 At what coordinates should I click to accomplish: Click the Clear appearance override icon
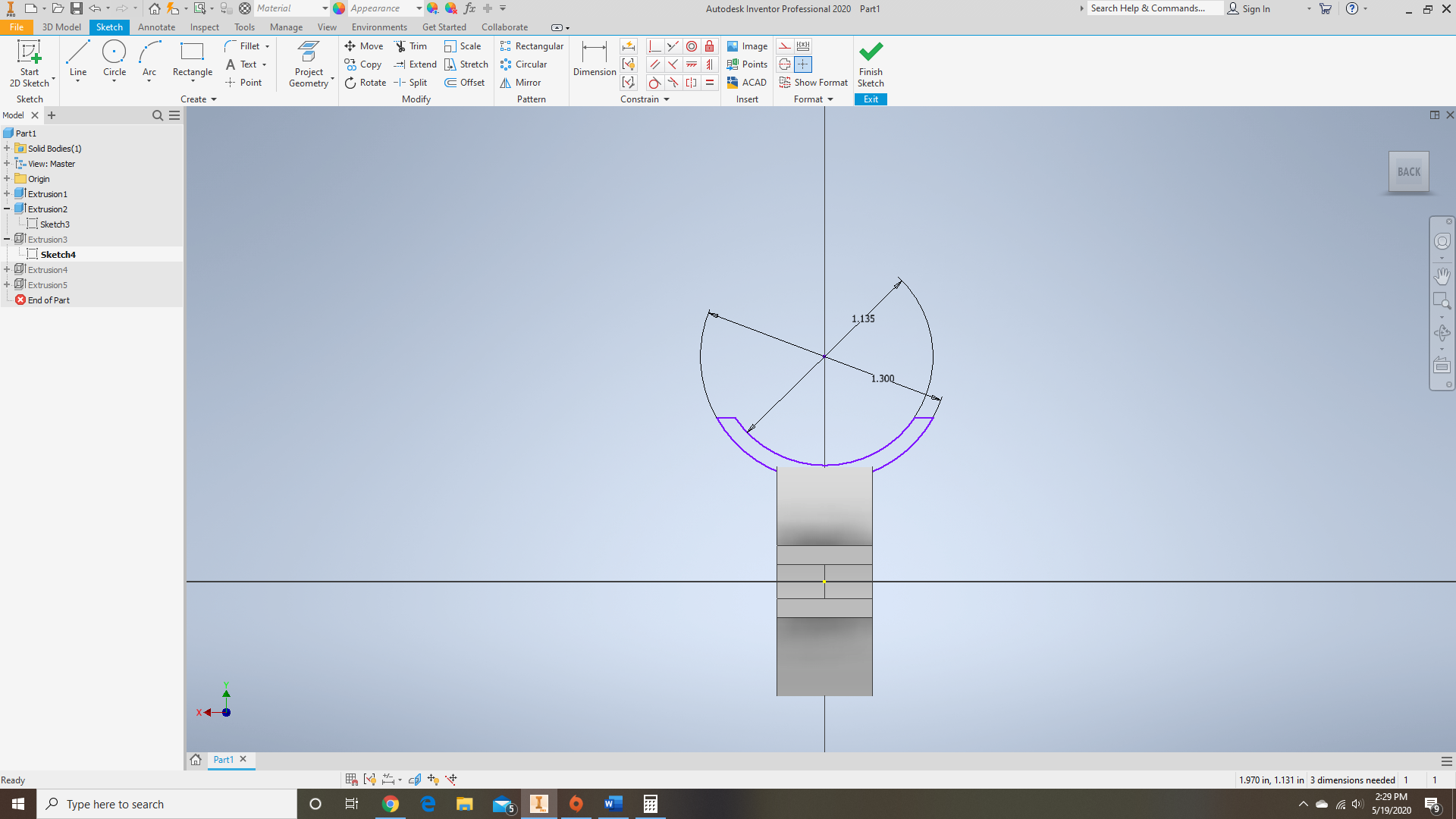point(451,8)
